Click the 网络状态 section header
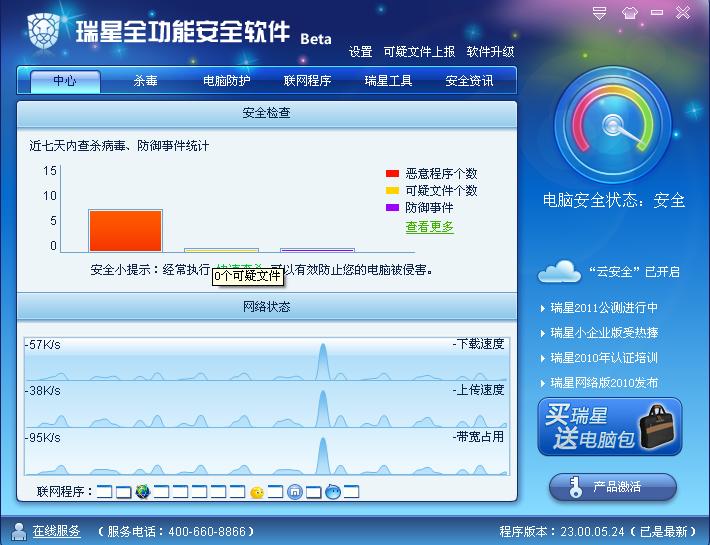This screenshot has width=710, height=545. click(267, 307)
